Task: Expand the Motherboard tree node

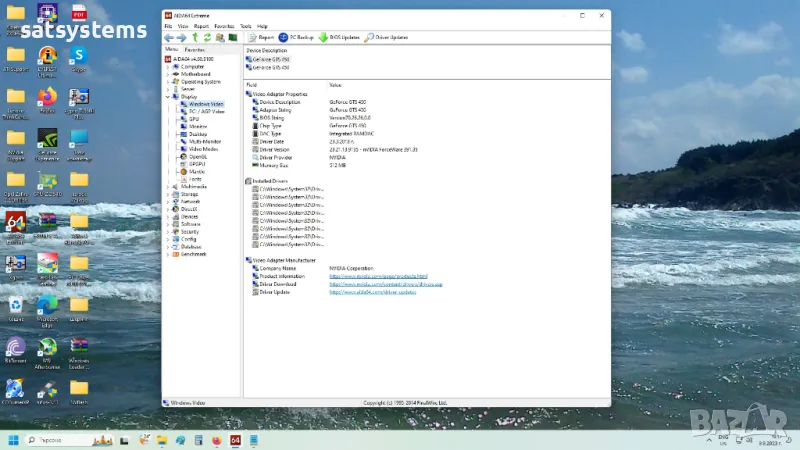Action: [x=168, y=74]
